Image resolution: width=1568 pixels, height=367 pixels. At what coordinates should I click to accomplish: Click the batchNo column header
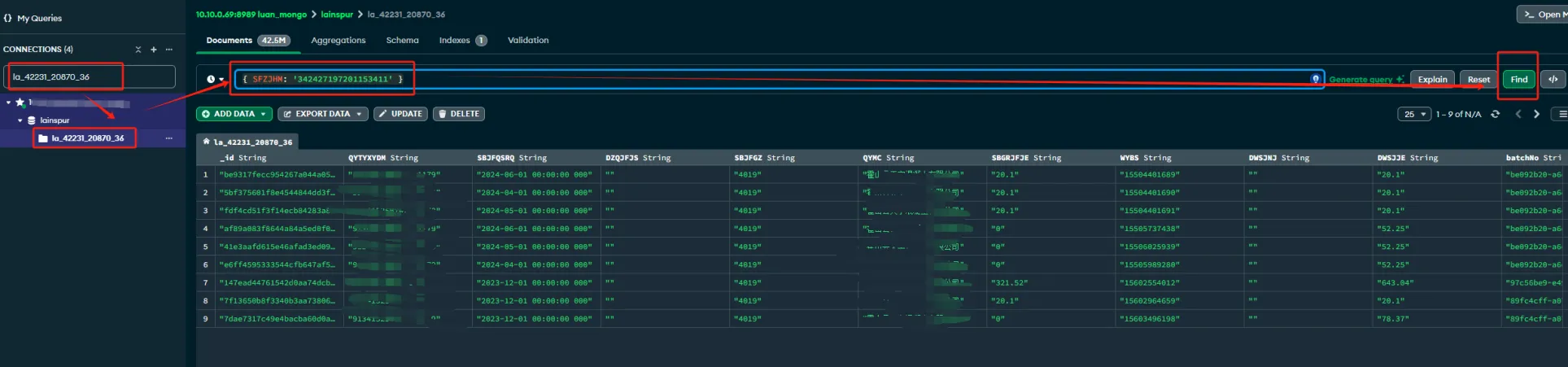[1535, 158]
